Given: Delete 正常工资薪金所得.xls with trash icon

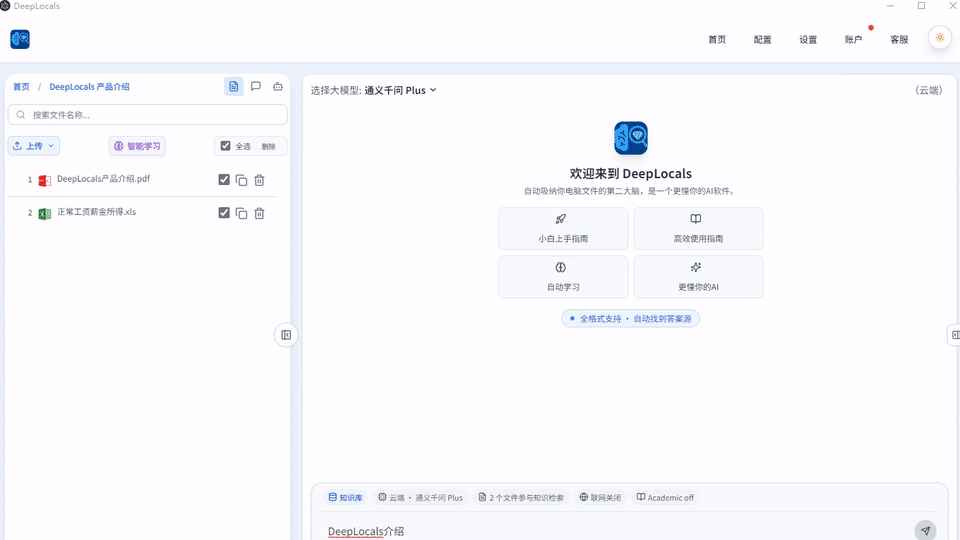Looking at the screenshot, I should point(260,213).
